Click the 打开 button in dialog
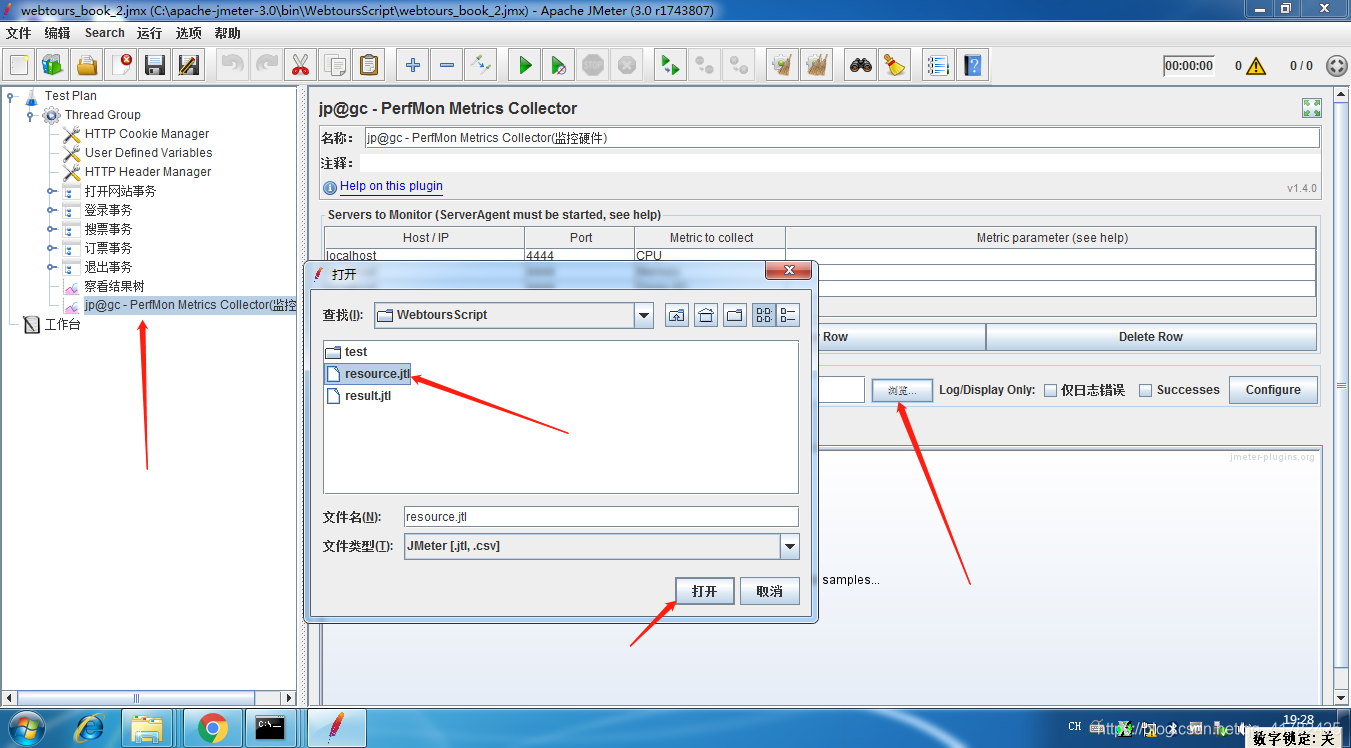1351x748 pixels. coord(705,591)
